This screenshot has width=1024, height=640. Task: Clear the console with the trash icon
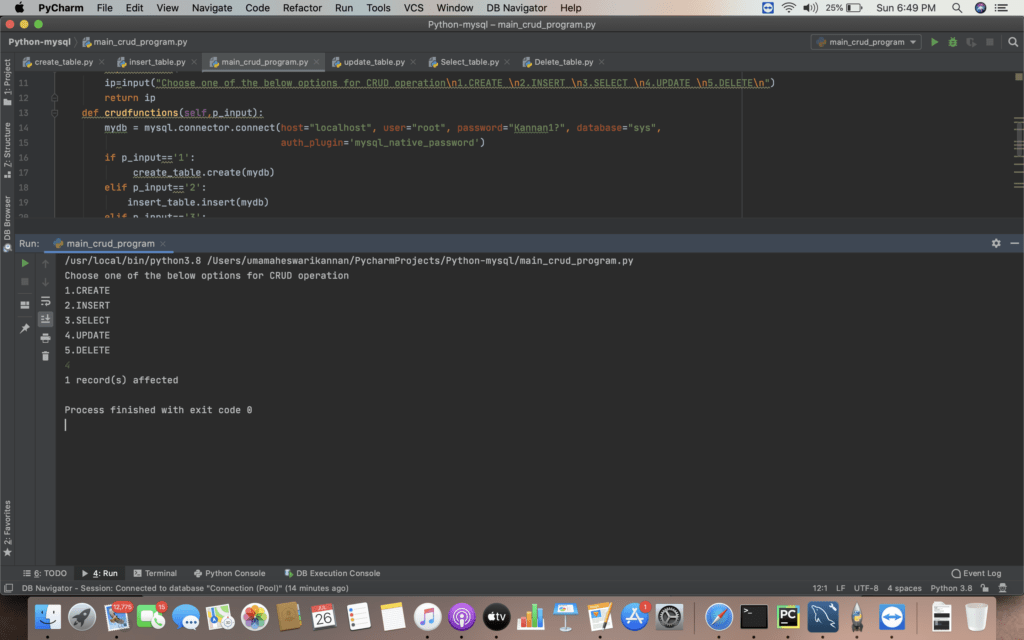(x=45, y=355)
